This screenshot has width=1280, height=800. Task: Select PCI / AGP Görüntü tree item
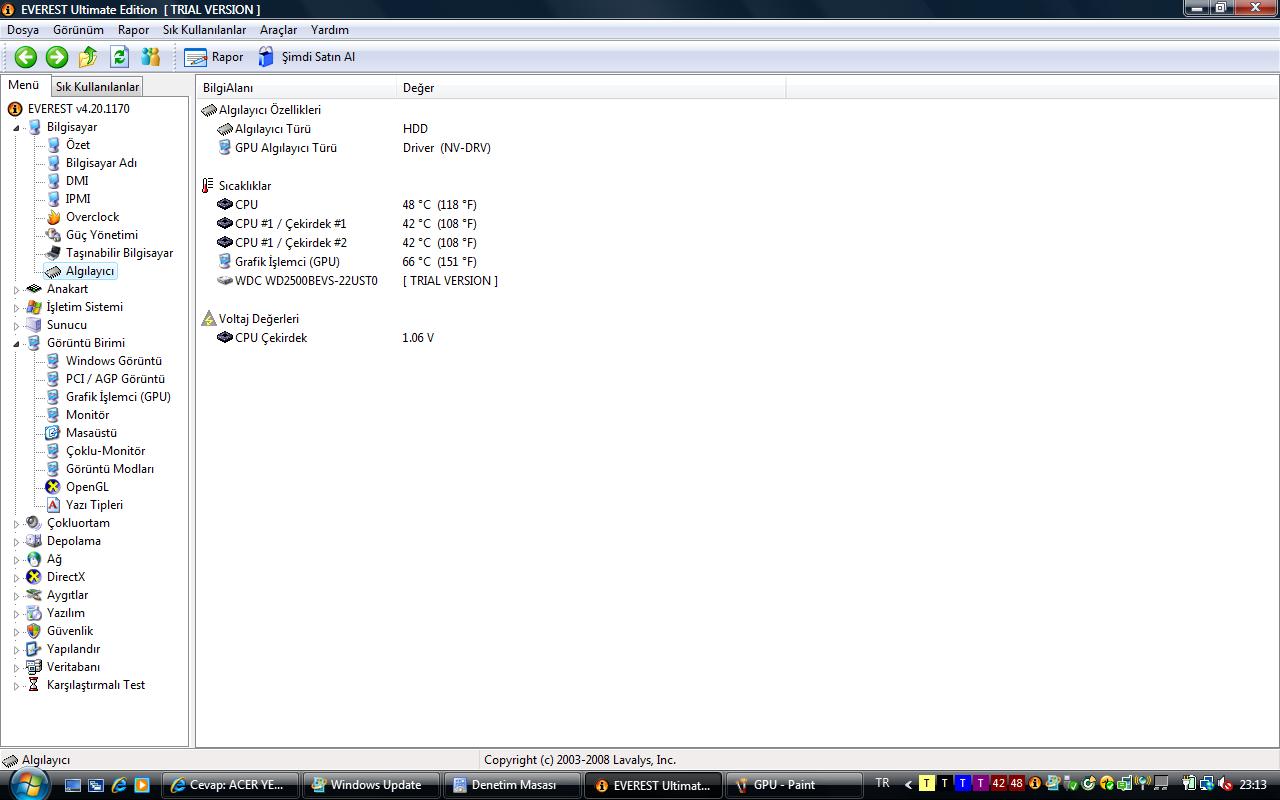(115, 379)
